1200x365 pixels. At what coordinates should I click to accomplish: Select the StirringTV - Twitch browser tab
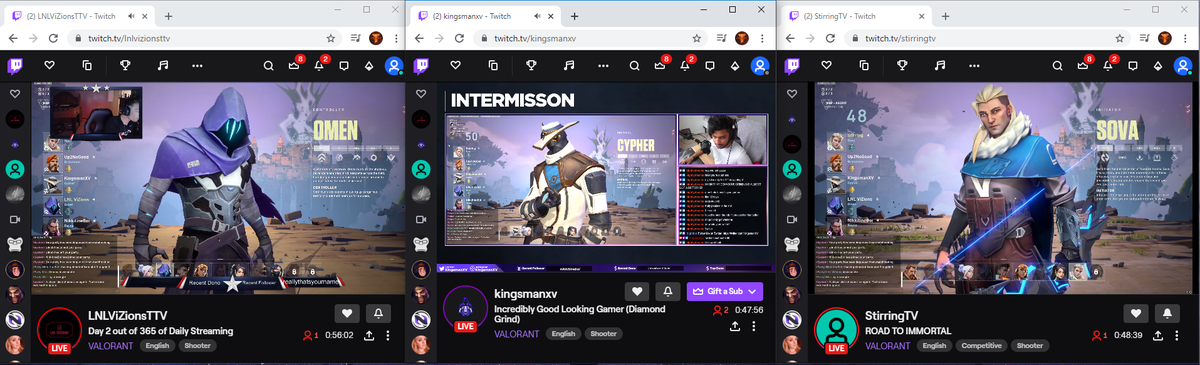click(x=855, y=17)
